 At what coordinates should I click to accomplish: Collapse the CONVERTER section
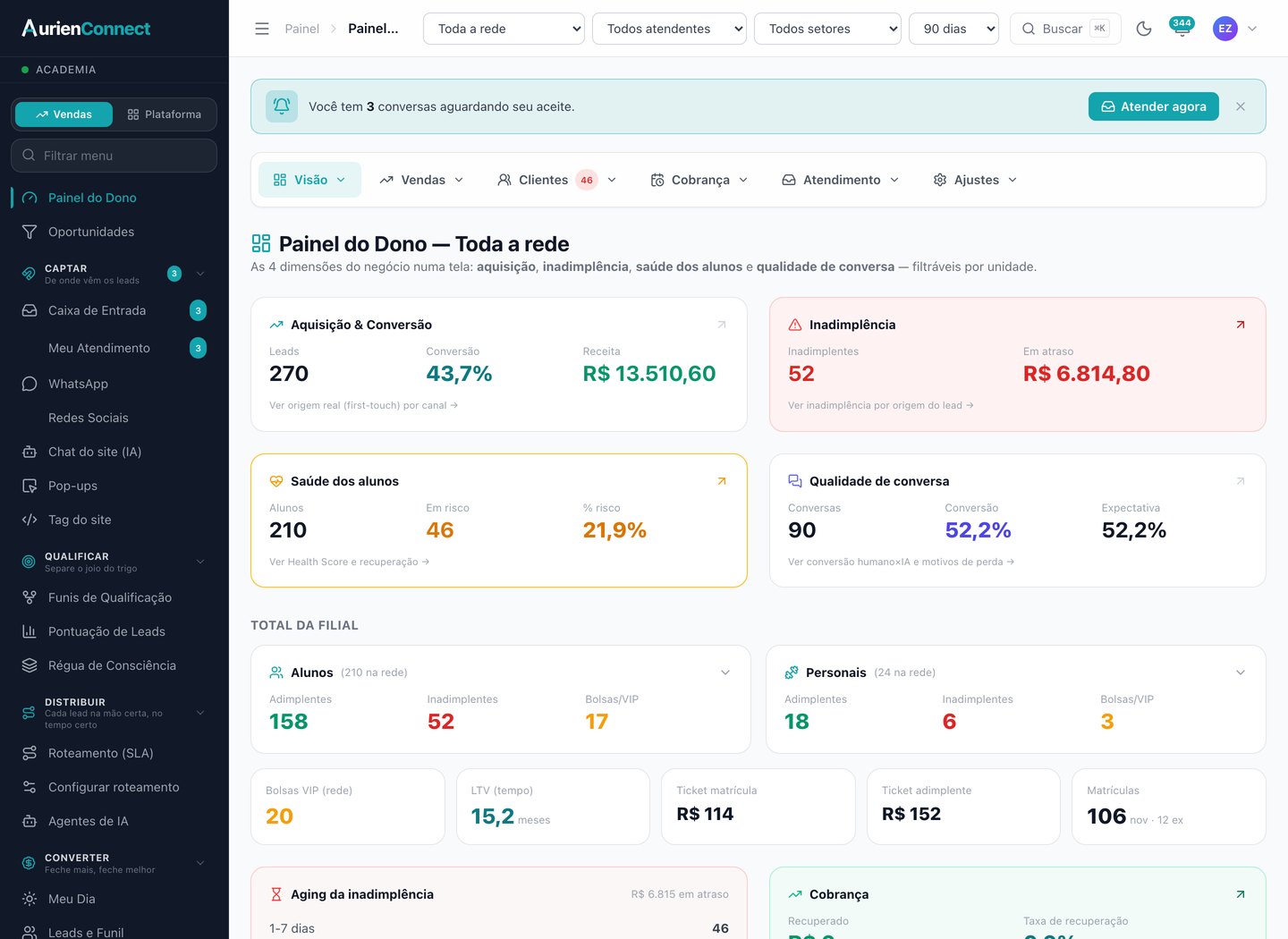200,863
